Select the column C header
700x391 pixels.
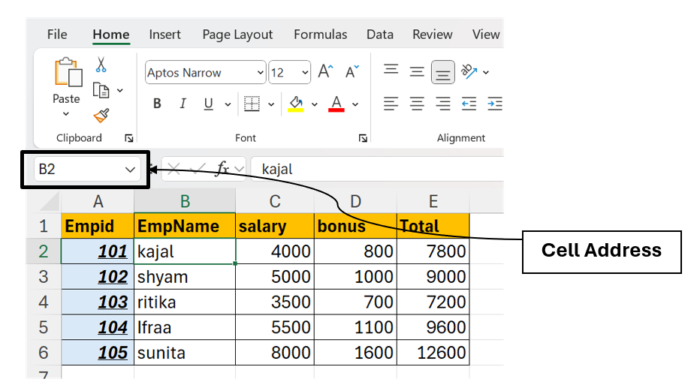[275, 201]
